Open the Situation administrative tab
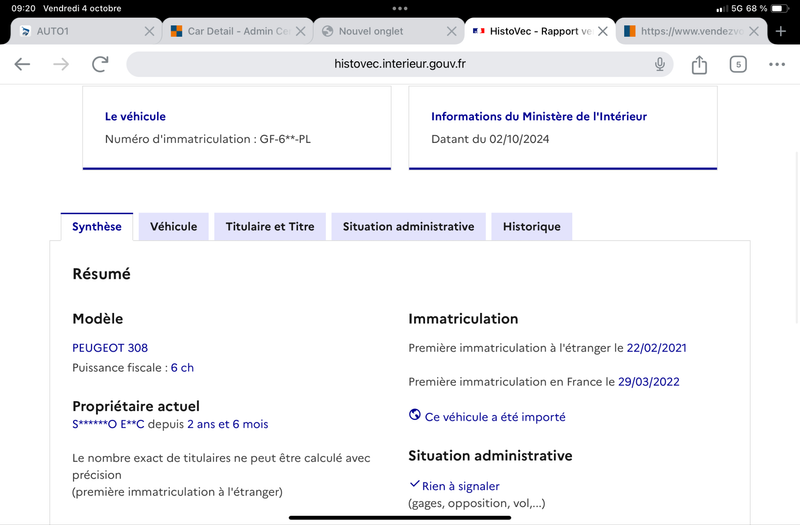Viewport: 800px width, 525px height. click(408, 227)
